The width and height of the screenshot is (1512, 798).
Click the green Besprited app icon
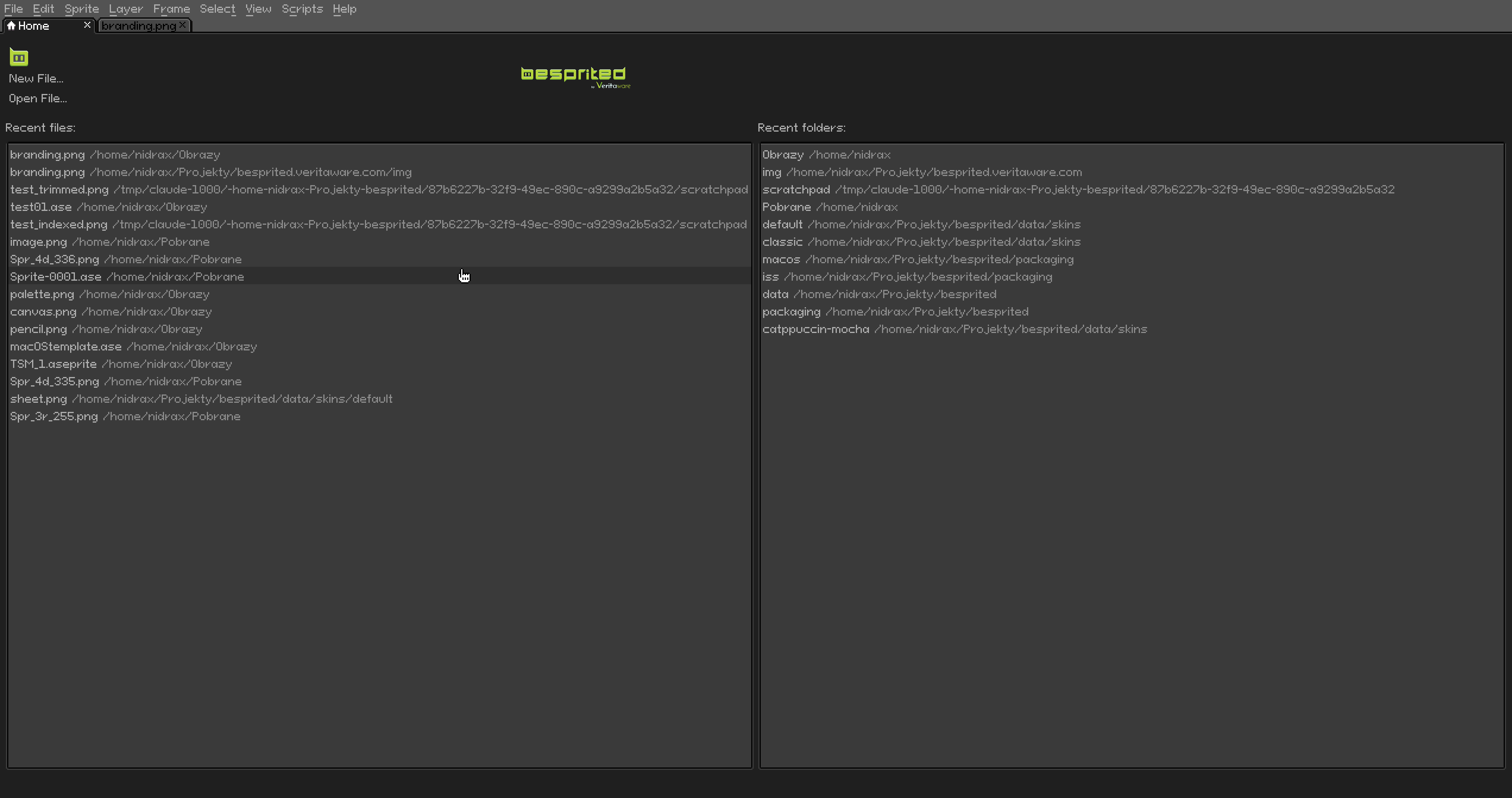19,57
